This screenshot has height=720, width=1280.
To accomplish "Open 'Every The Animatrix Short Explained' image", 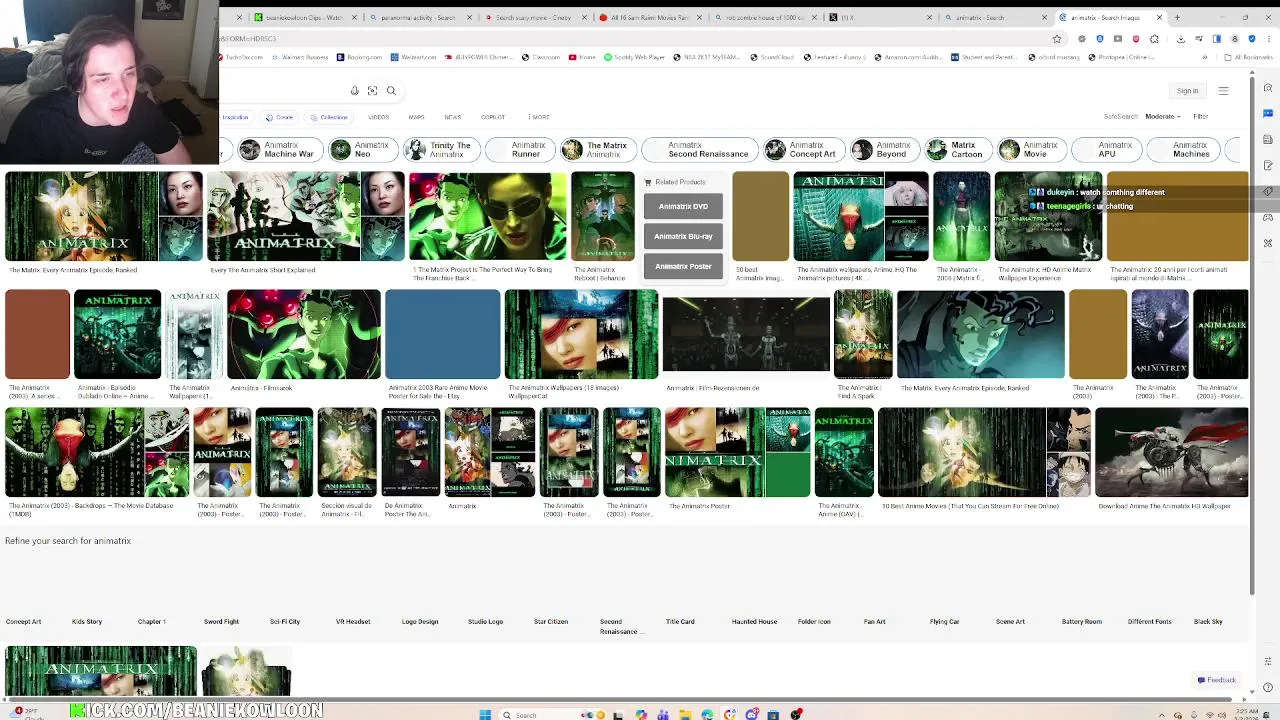I will coord(306,216).
